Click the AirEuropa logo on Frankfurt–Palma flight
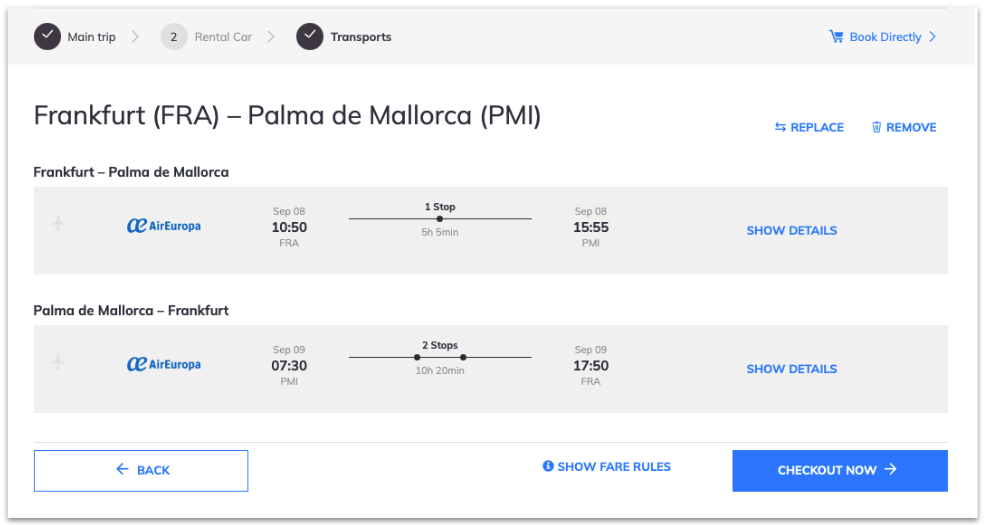The image size is (985, 525). point(163,225)
